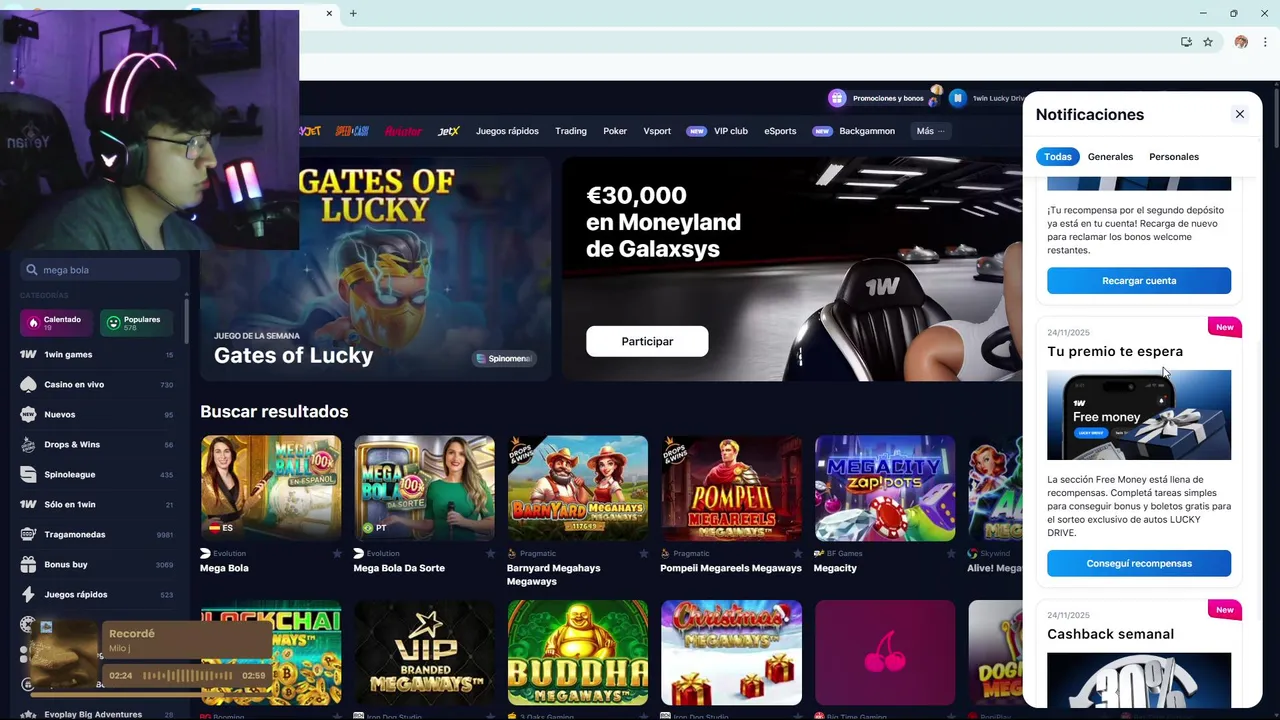
Task: Click the Participar button
Action: [x=647, y=341]
